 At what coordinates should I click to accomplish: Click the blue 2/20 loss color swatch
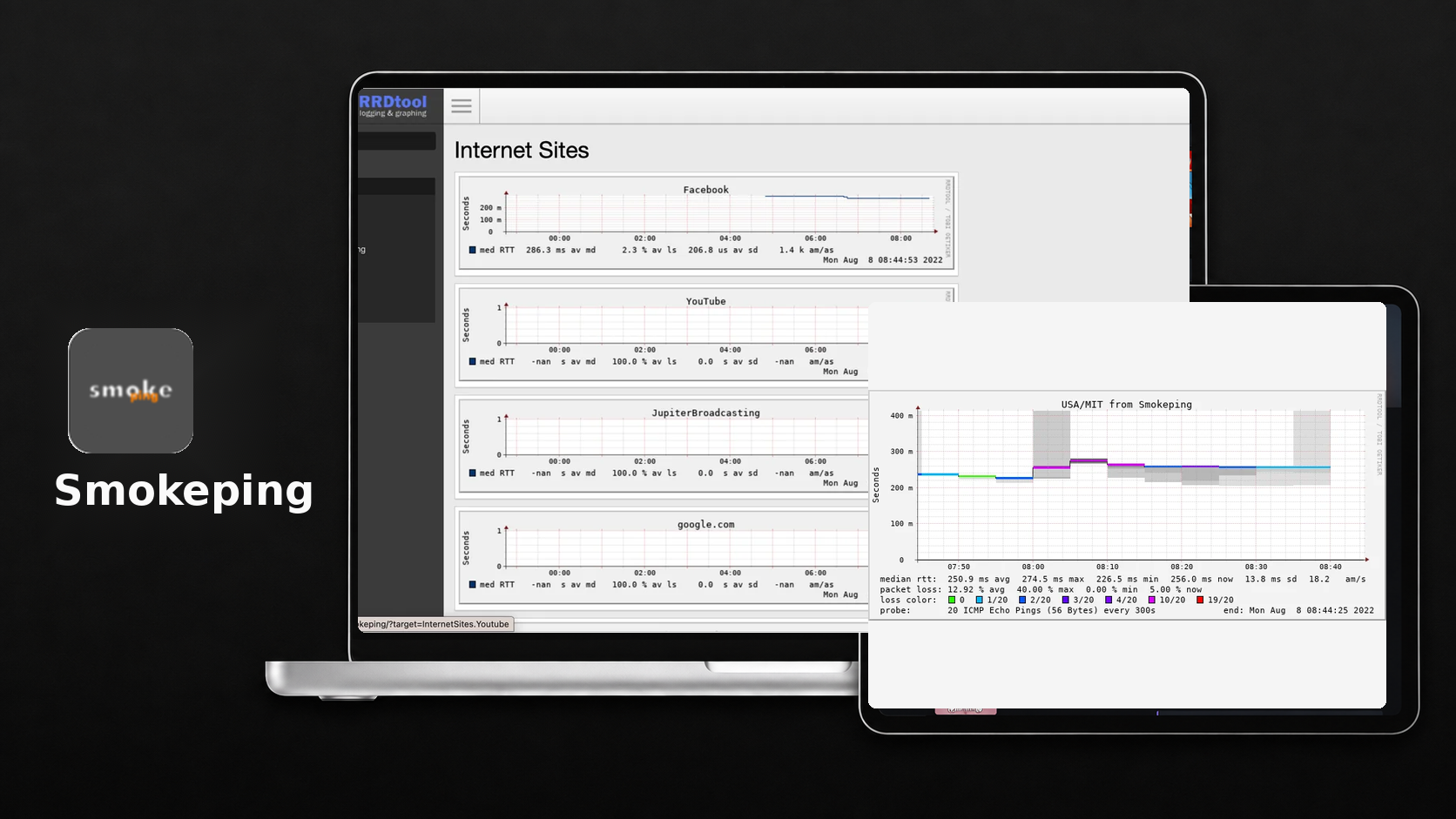coord(1022,600)
